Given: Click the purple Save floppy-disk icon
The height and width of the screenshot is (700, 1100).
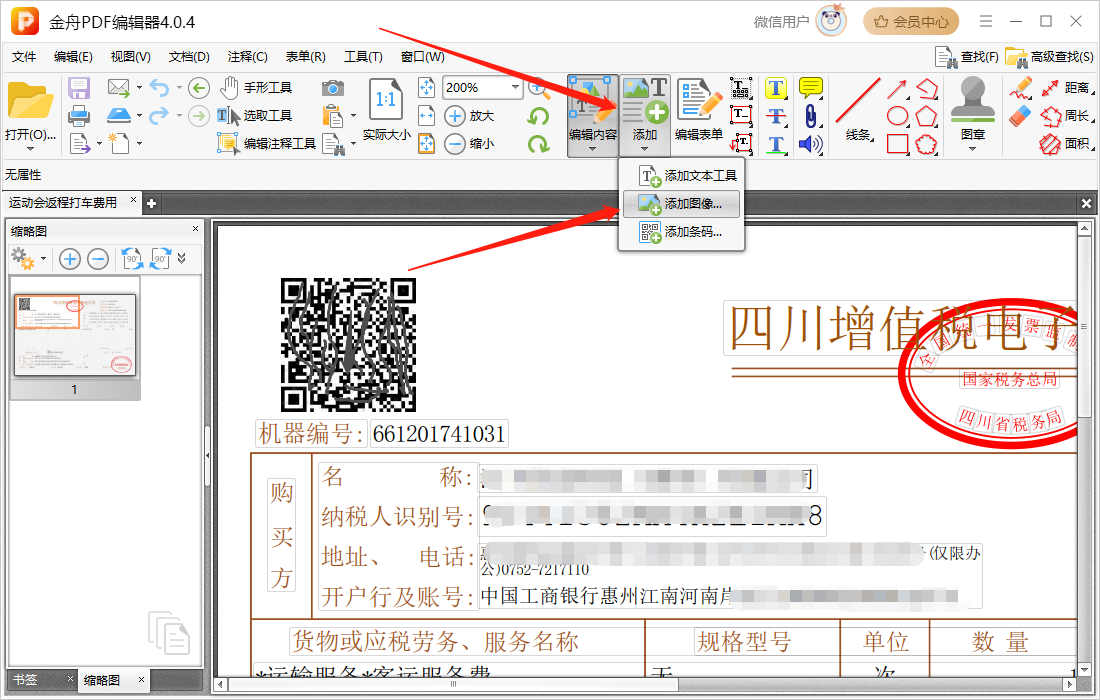Looking at the screenshot, I should click(x=79, y=88).
